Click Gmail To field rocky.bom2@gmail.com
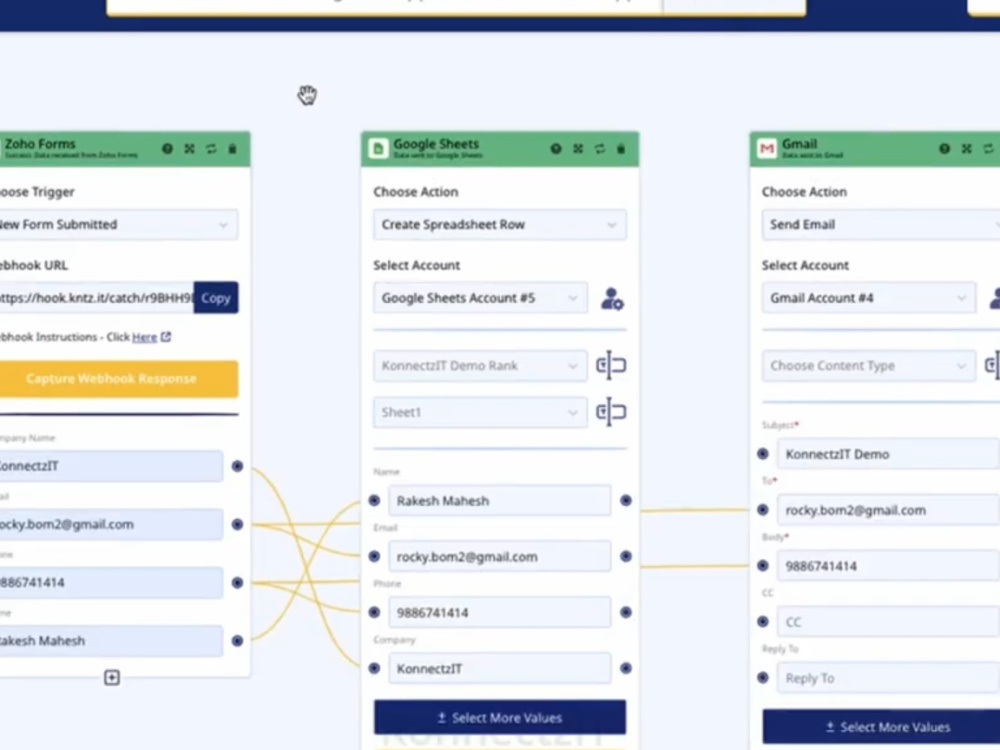The image size is (1000, 750). tap(888, 510)
